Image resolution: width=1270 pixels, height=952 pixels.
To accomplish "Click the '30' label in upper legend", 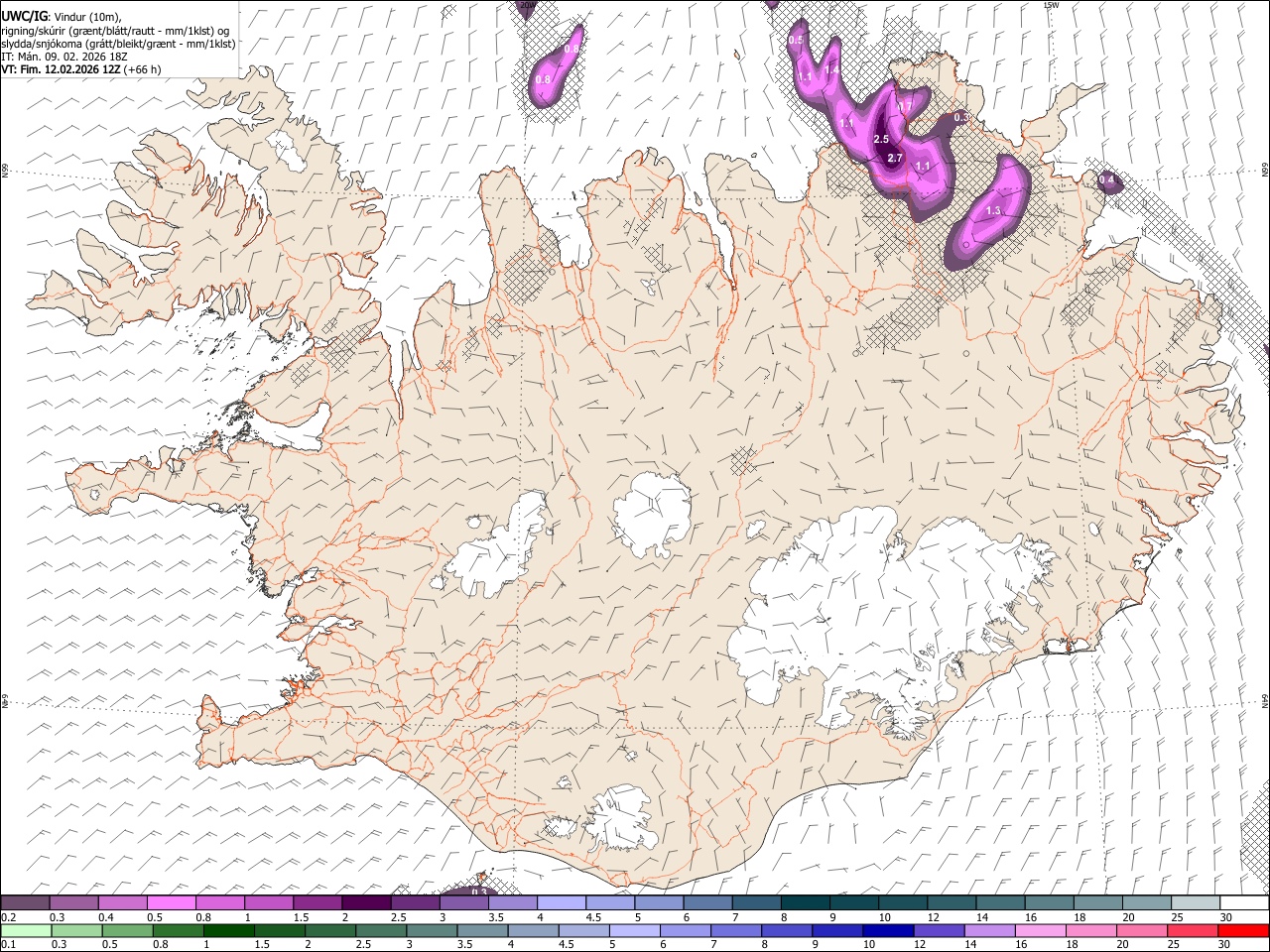I will (1225, 917).
